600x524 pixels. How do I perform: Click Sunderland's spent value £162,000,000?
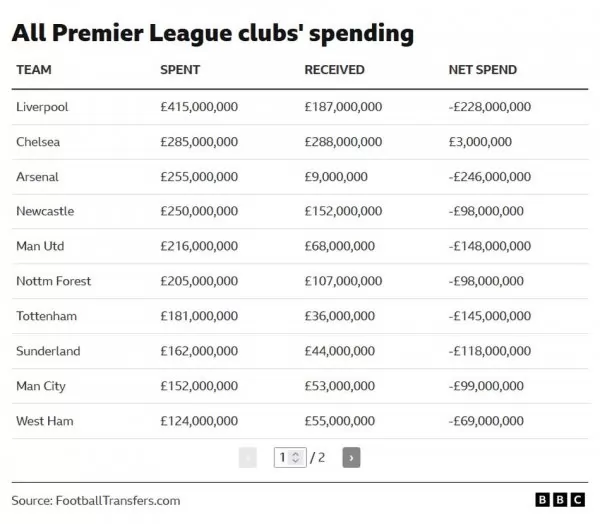tap(199, 351)
